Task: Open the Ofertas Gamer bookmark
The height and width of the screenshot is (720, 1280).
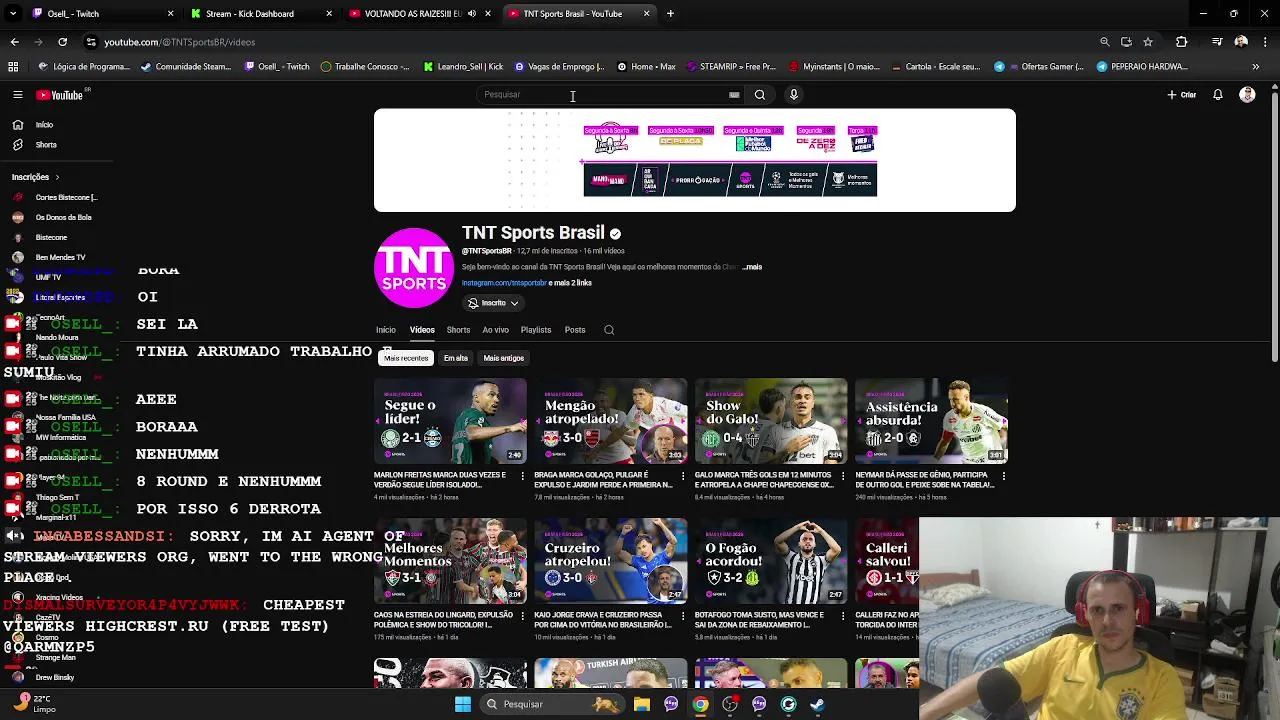Action: tap(1038, 67)
